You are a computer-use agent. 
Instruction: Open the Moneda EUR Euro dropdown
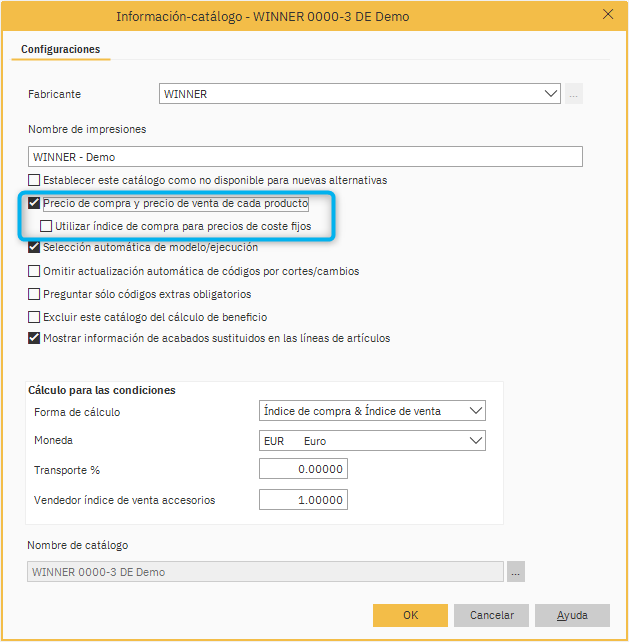475,441
